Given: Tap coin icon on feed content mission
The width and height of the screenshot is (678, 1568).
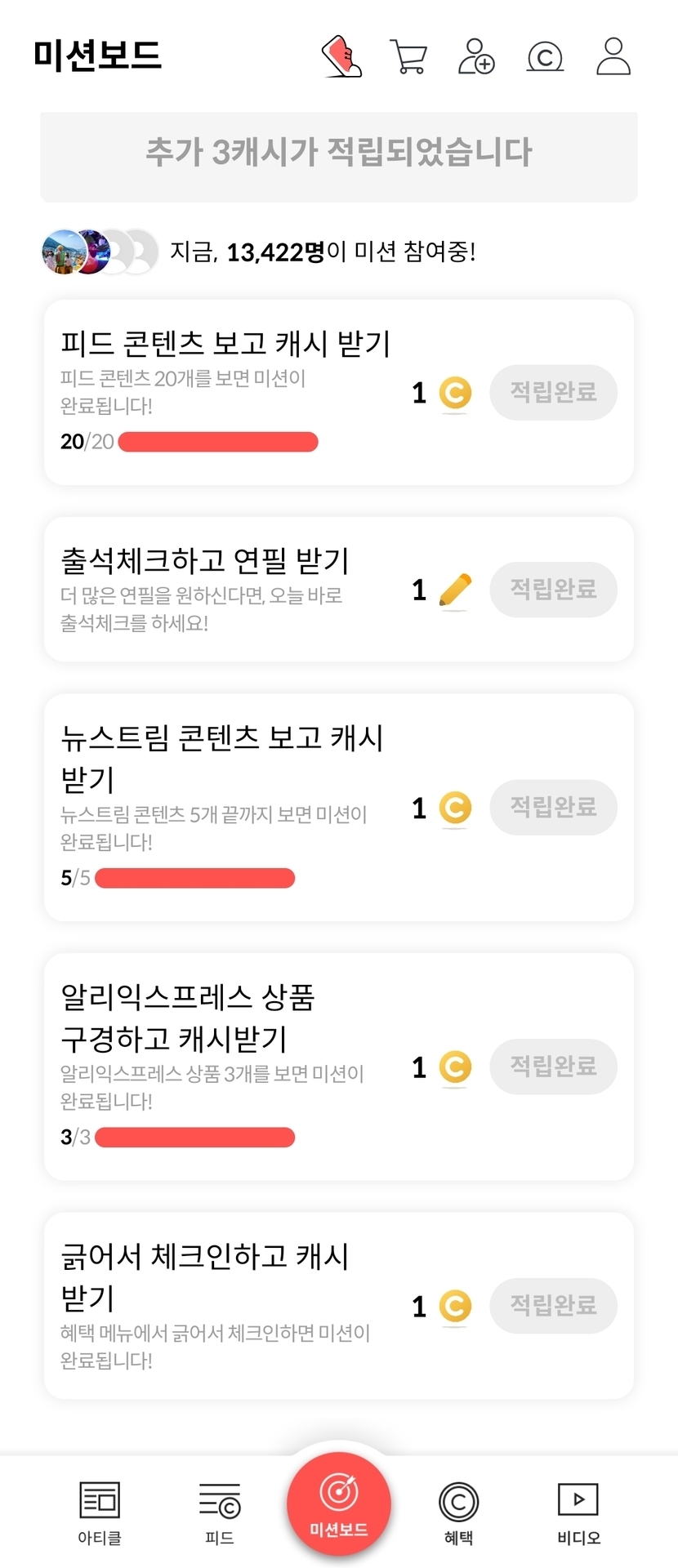Looking at the screenshot, I should click(x=455, y=393).
